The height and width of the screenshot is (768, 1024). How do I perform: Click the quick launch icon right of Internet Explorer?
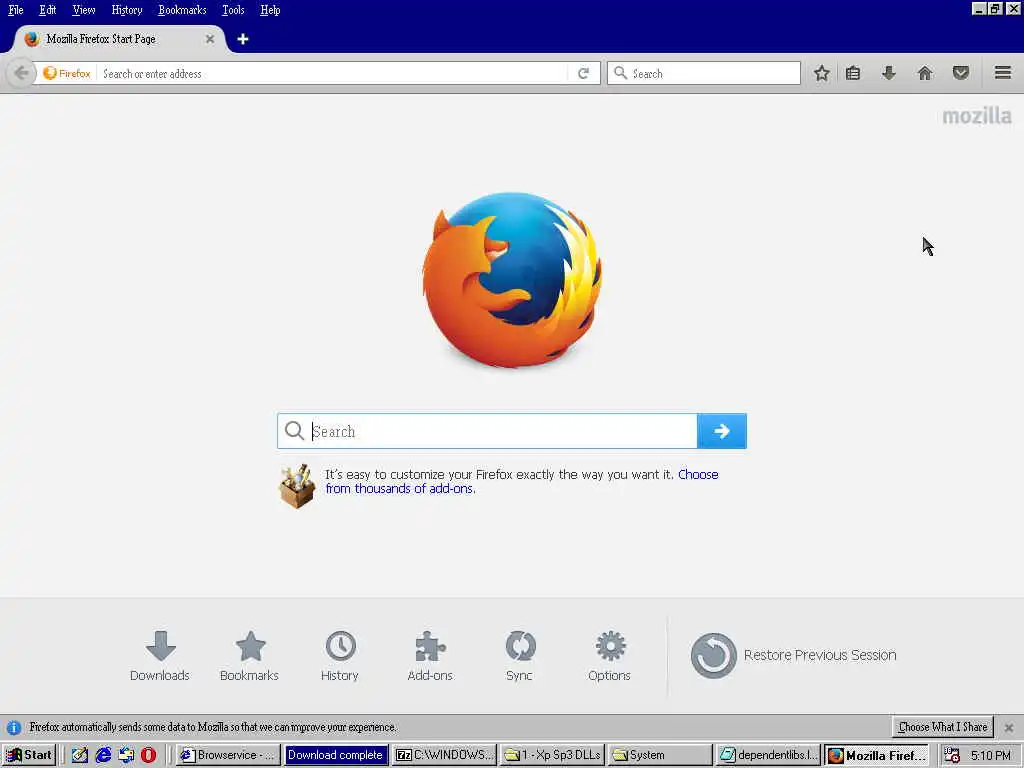point(126,755)
